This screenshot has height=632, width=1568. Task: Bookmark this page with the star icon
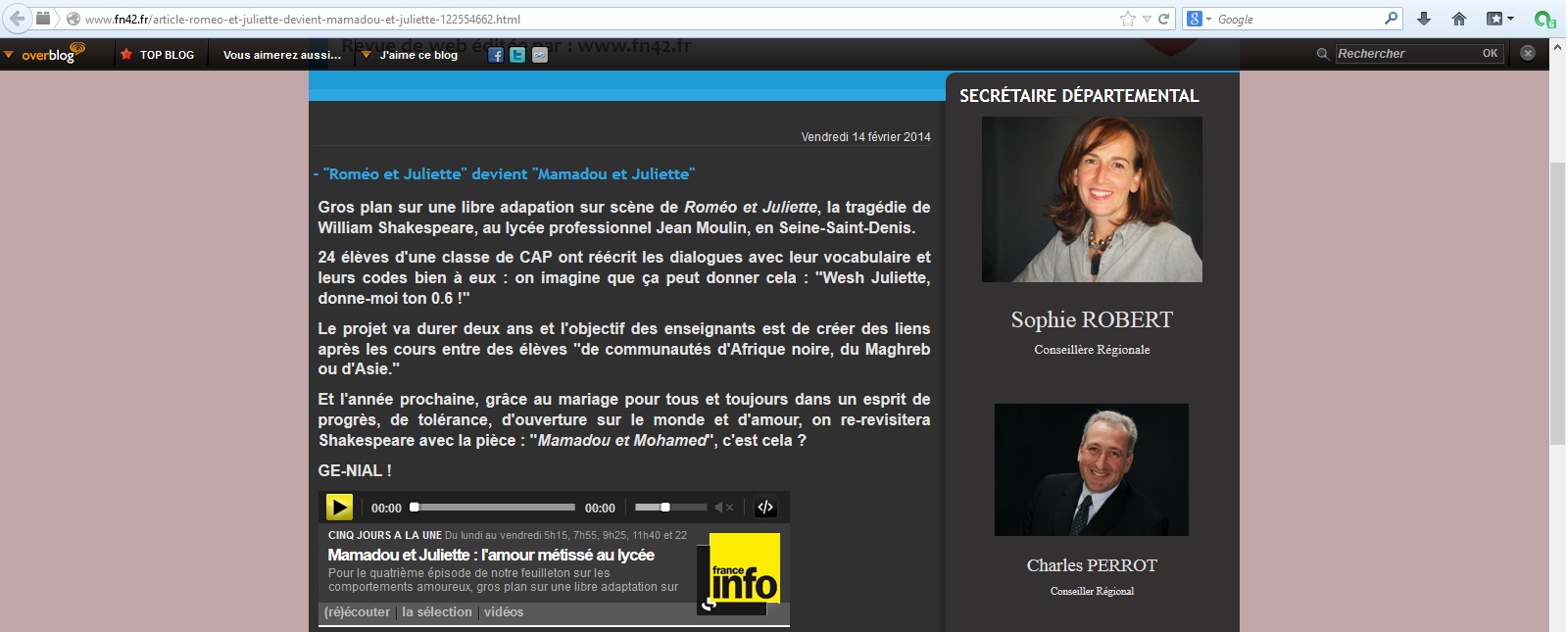(x=1128, y=19)
